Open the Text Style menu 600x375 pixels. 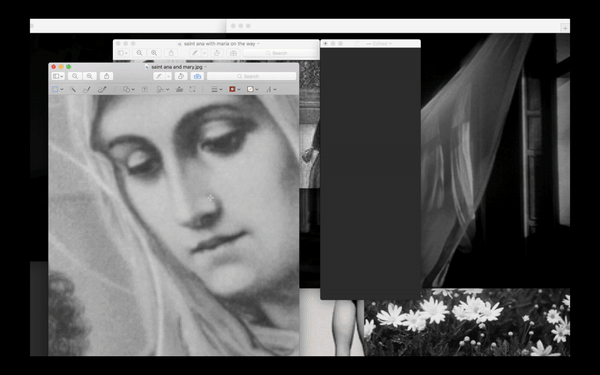271,89
